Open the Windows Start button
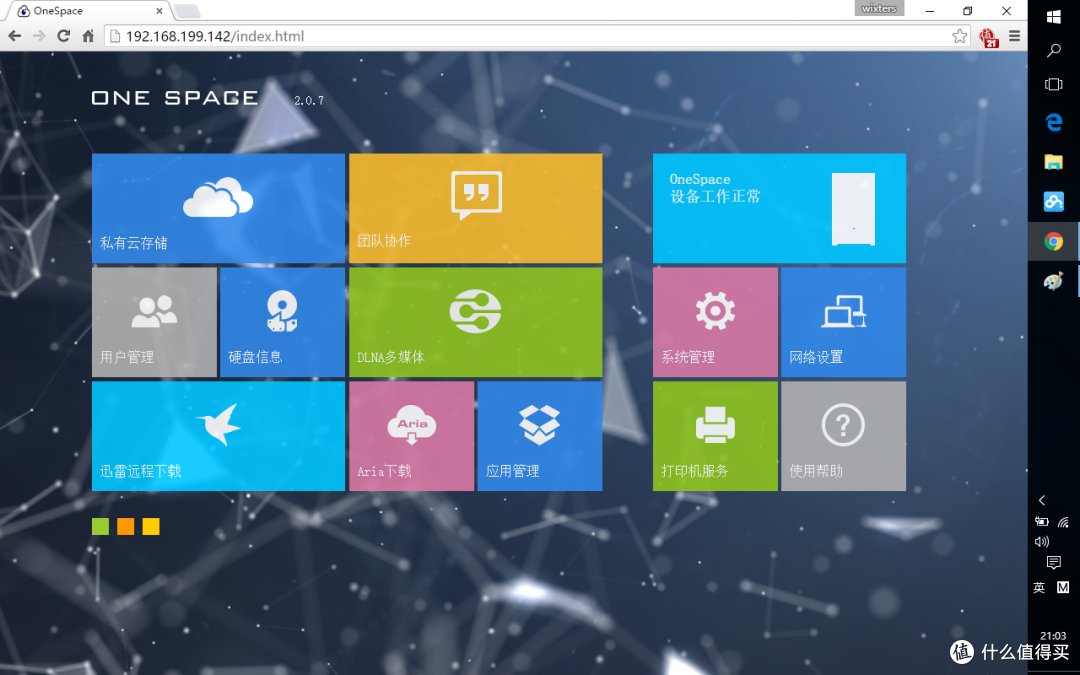This screenshot has height=675, width=1080. click(x=1054, y=17)
